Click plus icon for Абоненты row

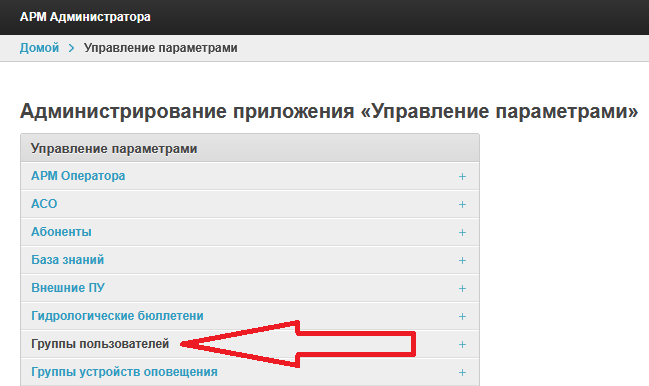tap(462, 233)
